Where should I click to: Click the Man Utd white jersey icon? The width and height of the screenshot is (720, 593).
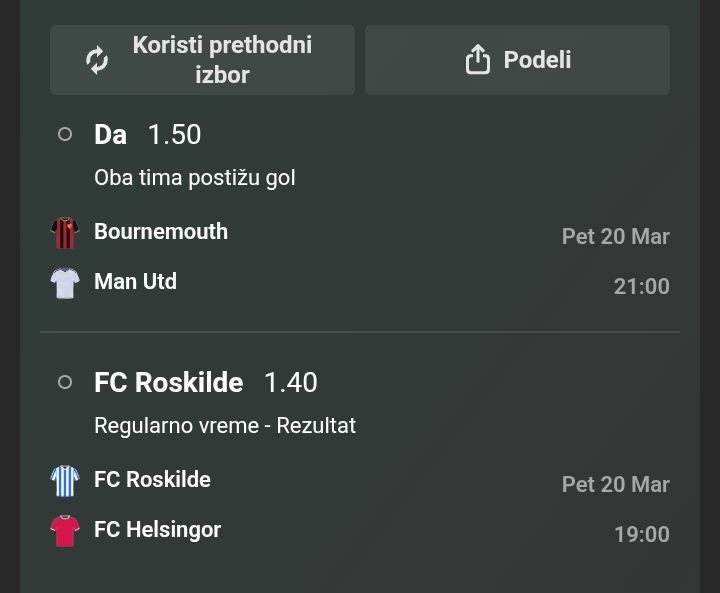65,283
